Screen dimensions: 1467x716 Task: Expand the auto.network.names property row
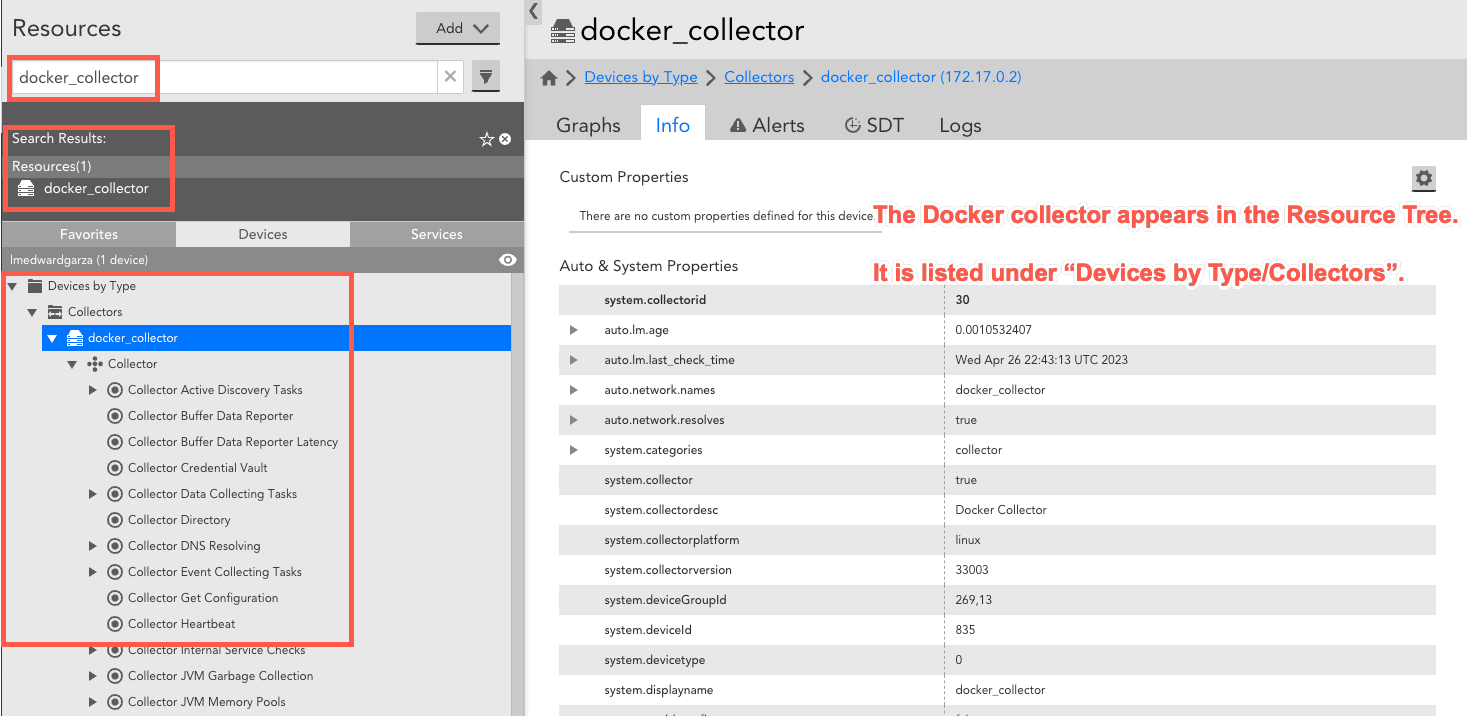coord(574,390)
